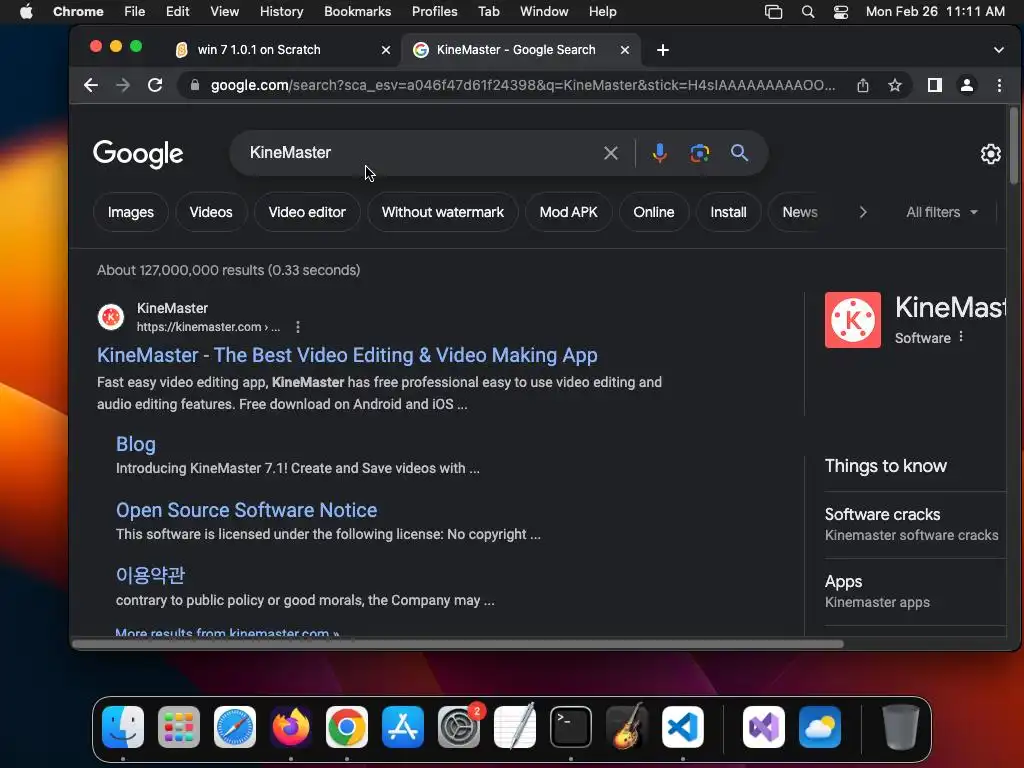The width and height of the screenshot is (1024, 768).
Task: Focus the KineMaster search input field
Action: tap(418, 153)
